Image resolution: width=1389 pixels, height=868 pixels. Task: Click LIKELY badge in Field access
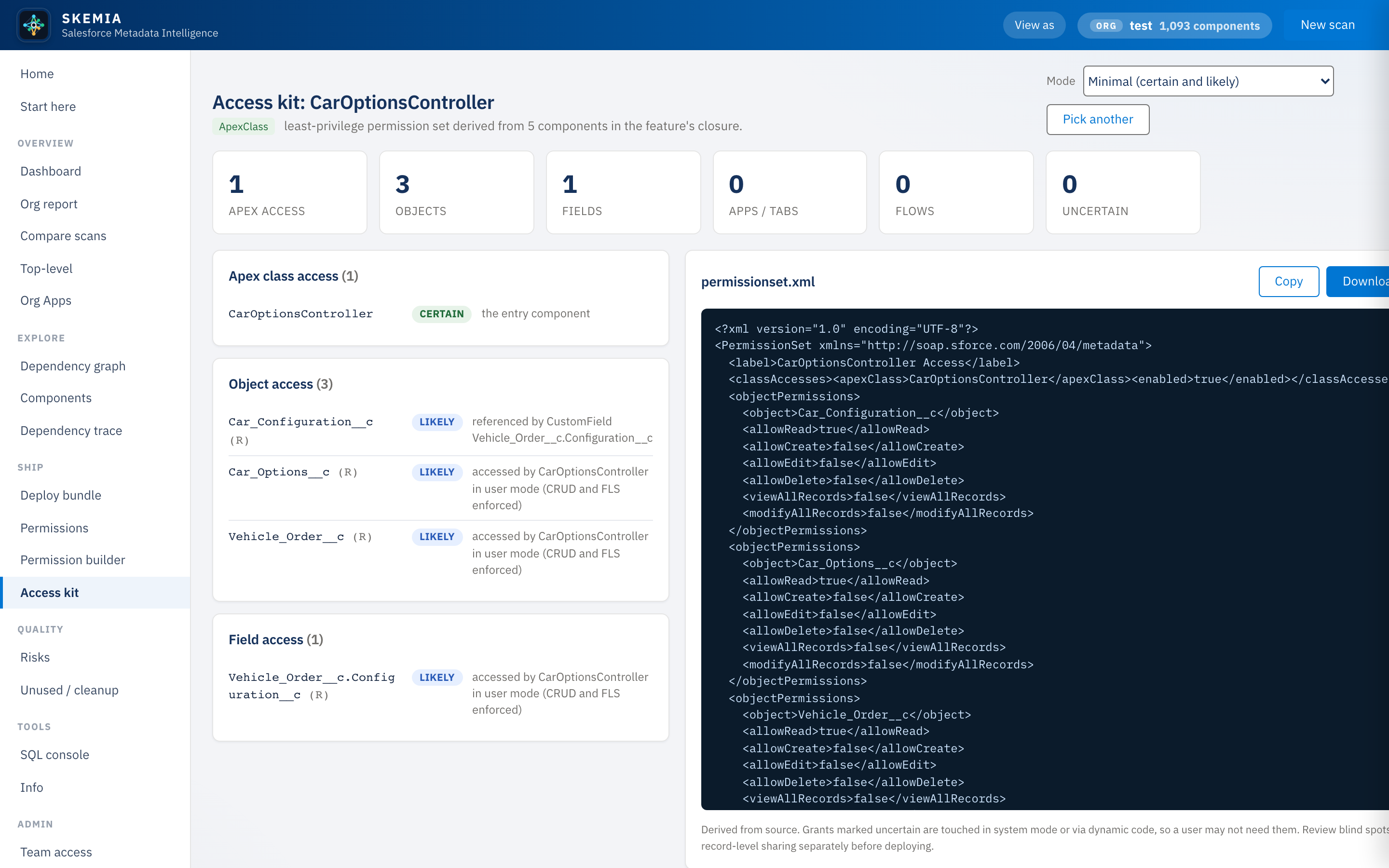coord(437,678)
